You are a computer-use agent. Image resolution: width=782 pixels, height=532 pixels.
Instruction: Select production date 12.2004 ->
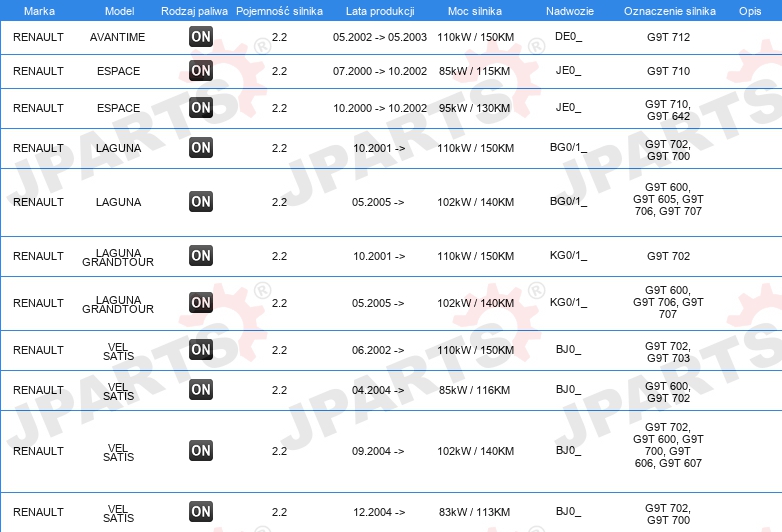click(x=379, y=512)
